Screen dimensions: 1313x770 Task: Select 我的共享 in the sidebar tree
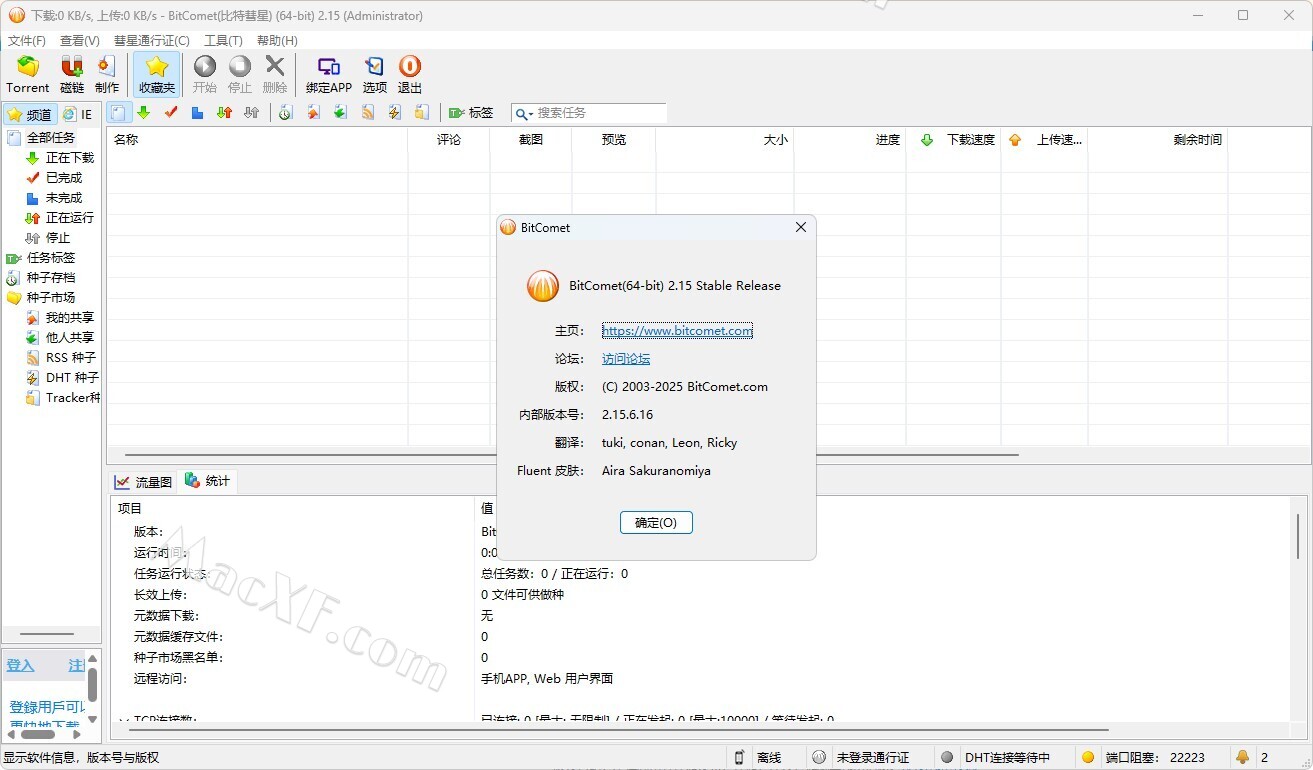click(70, 318)
